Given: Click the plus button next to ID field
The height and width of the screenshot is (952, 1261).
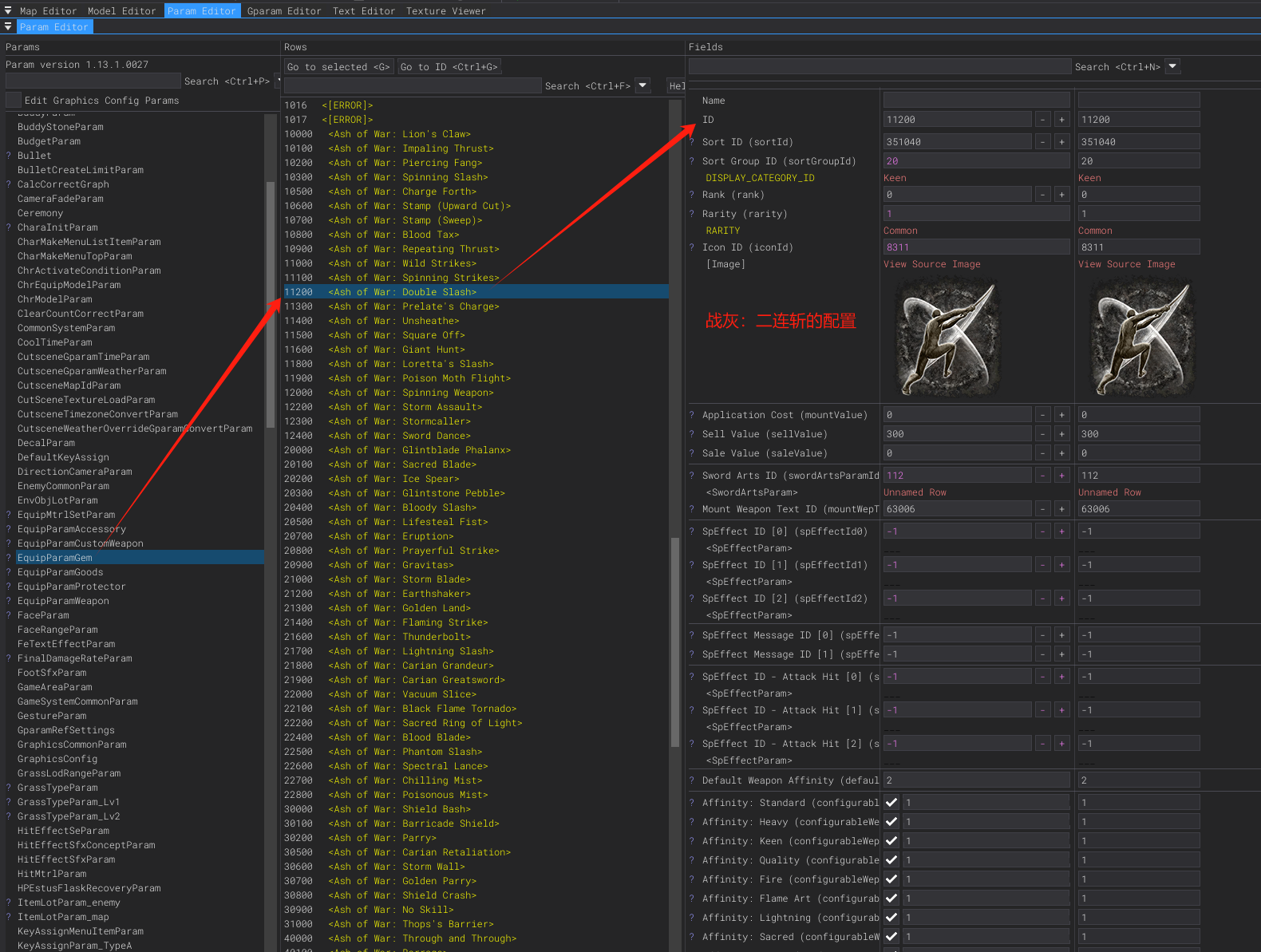Looking at the screenshot, I should tap(1061, 120).
